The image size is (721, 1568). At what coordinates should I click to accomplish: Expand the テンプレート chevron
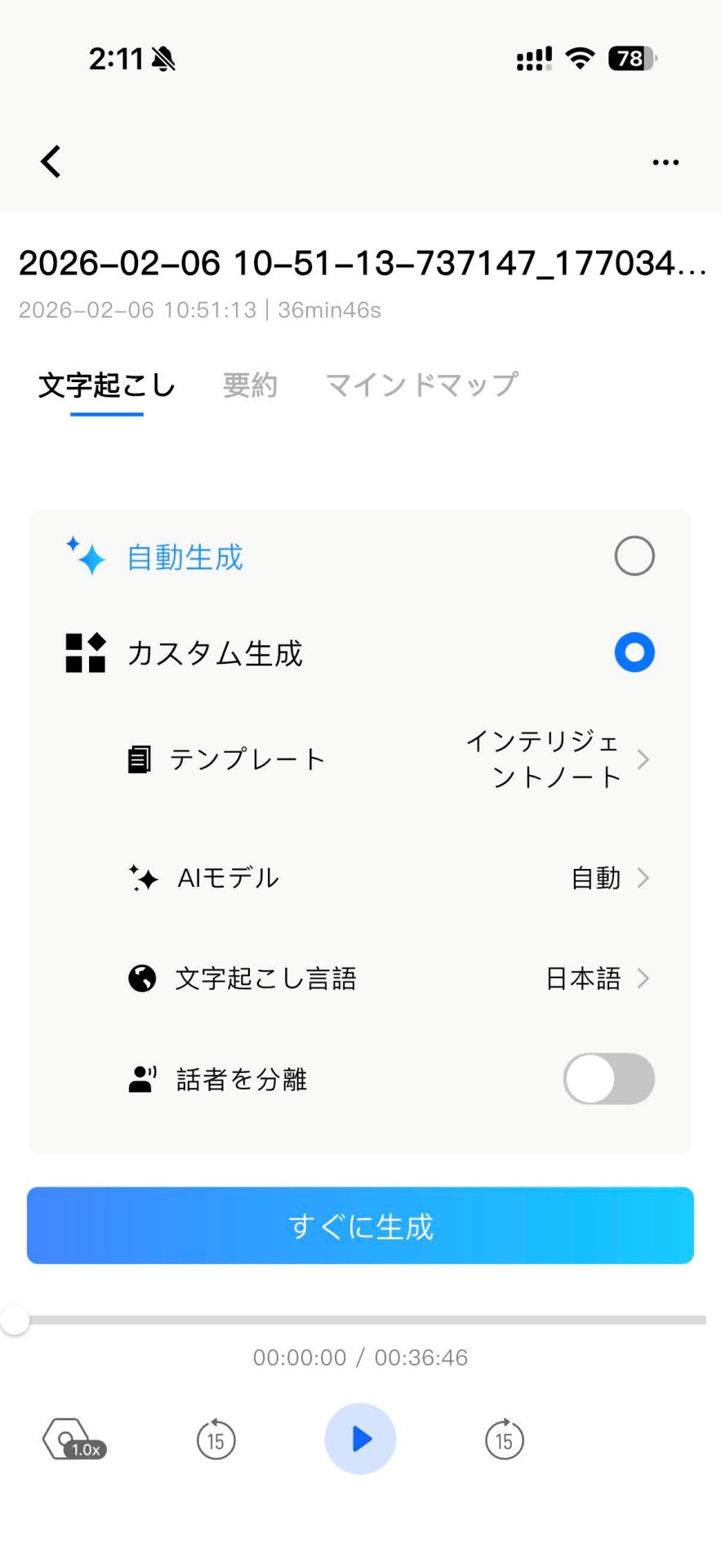pos(643,759)
